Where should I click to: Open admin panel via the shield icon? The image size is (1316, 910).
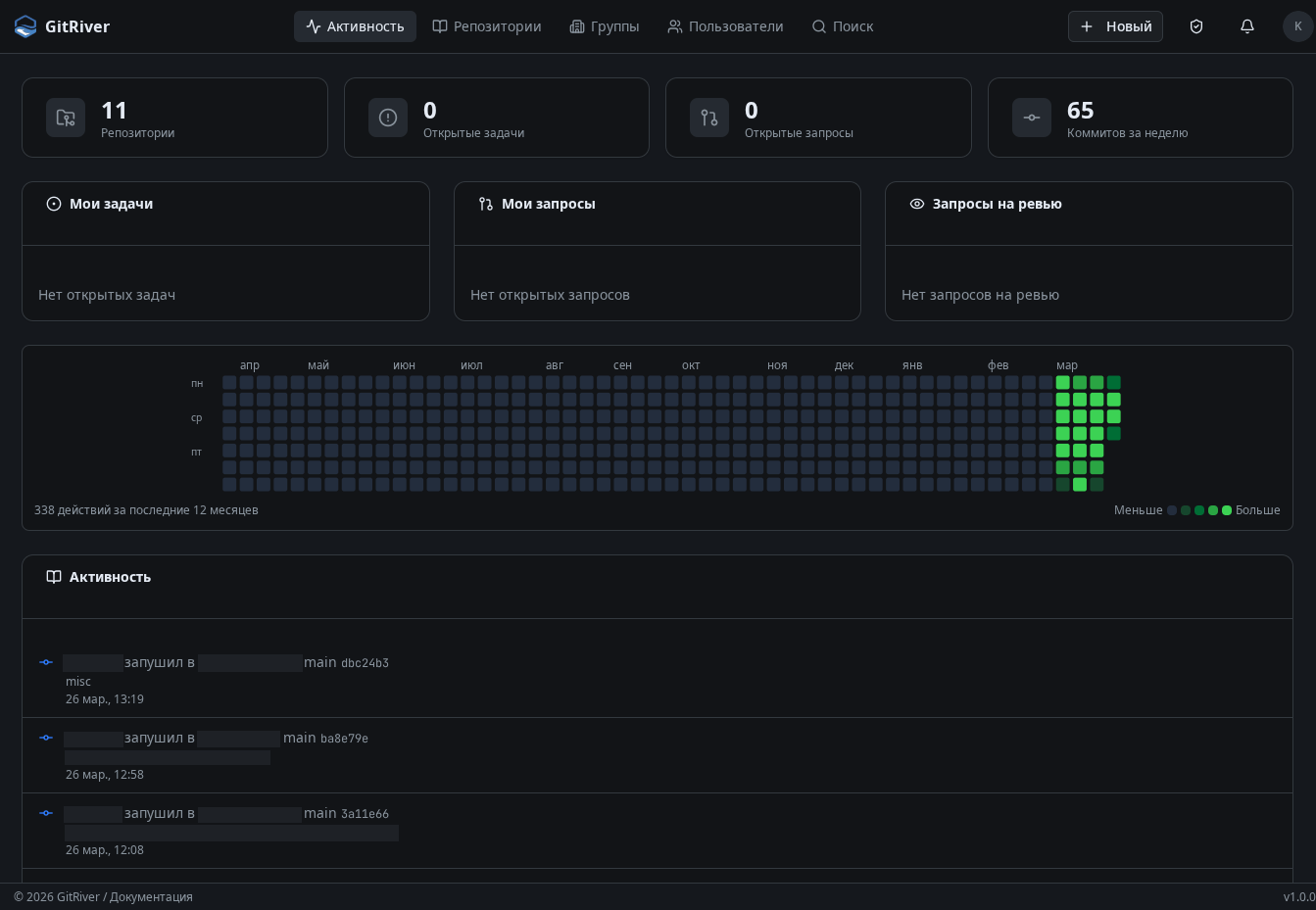pos(1195,26)
